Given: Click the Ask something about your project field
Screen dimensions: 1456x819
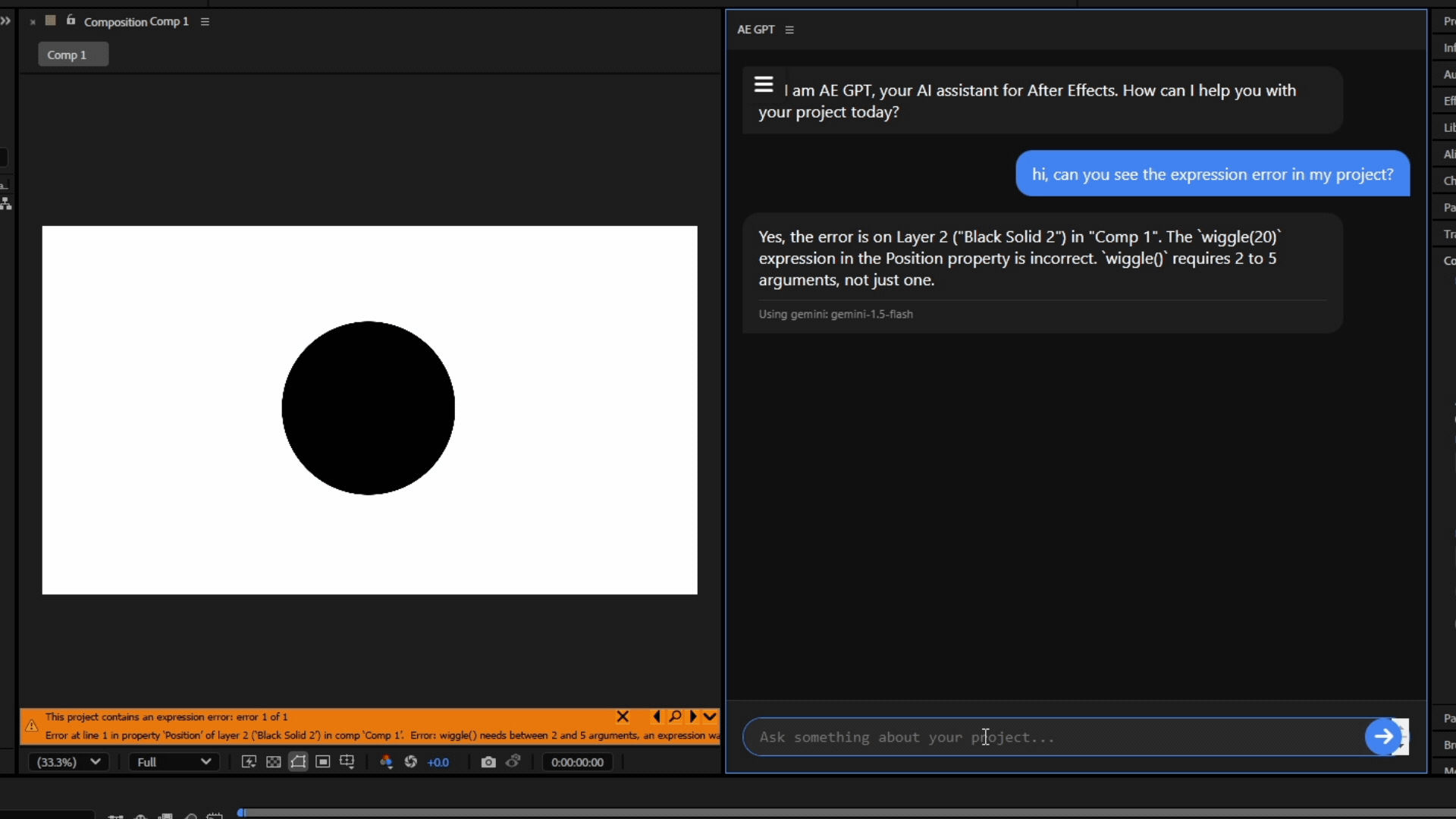Looking at the screenshot, I should point(1054,737).
